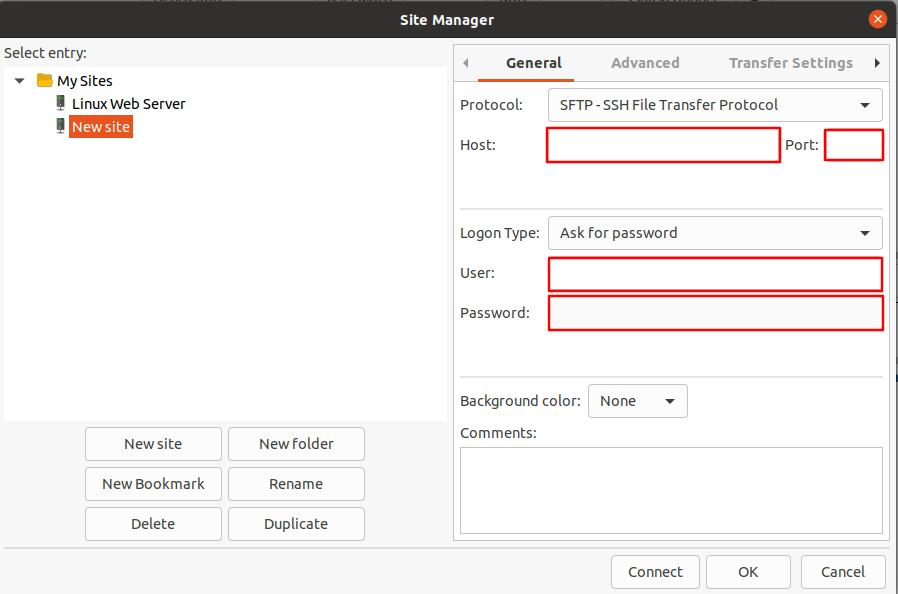898x594 pixels.
Task: Click the New Bookmark button
Action: [x=153, y=484]
